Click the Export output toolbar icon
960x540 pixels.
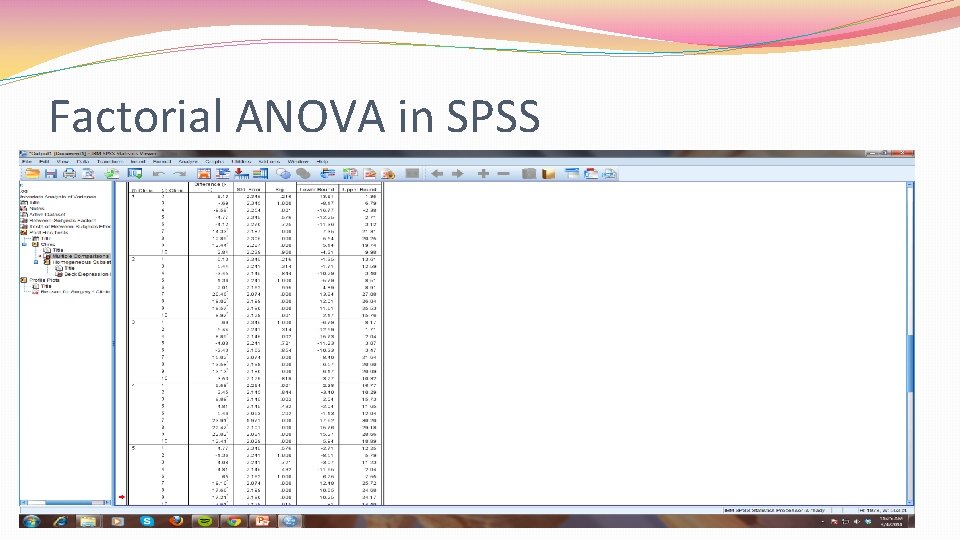(x=111, y=174)
